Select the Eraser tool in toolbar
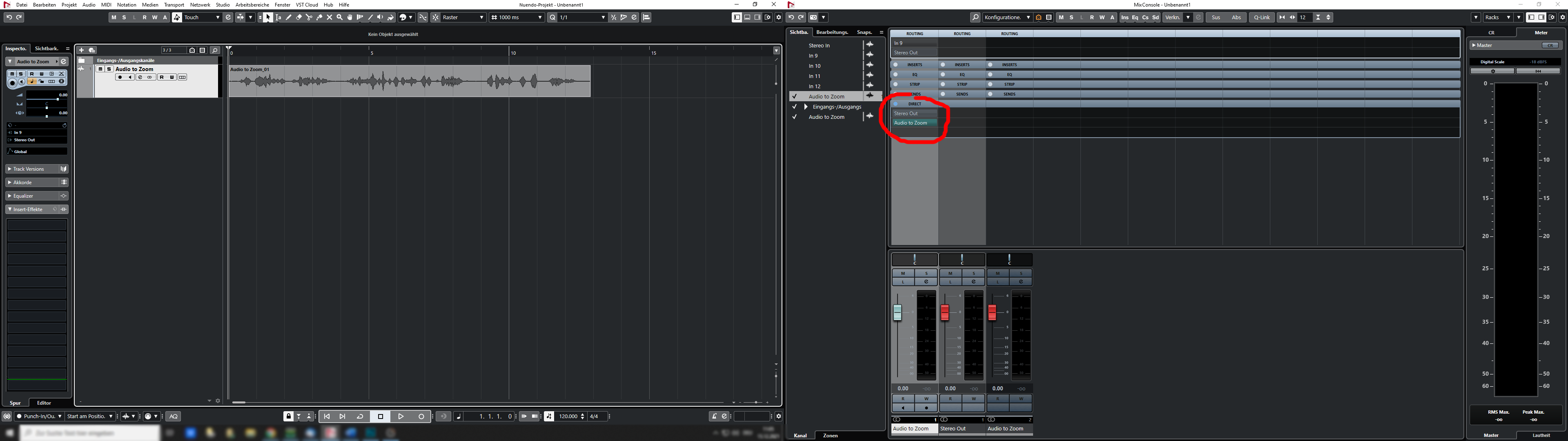The width and height of the screenshot is (1568, 441). click(x=299, y=17)
